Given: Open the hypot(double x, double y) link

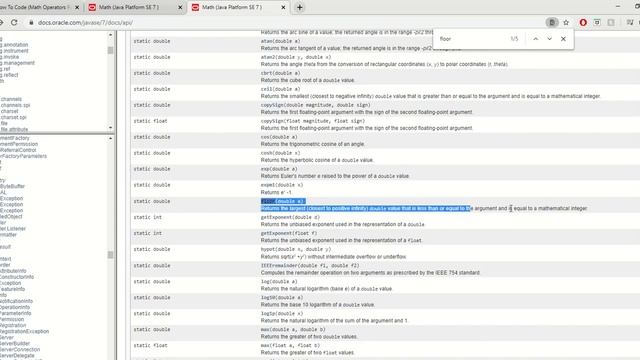Looking at the screenshot, I should point(296,249).
